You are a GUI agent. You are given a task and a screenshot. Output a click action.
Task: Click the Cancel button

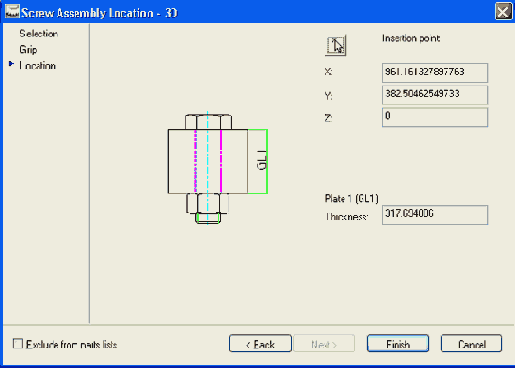point(471,343)
